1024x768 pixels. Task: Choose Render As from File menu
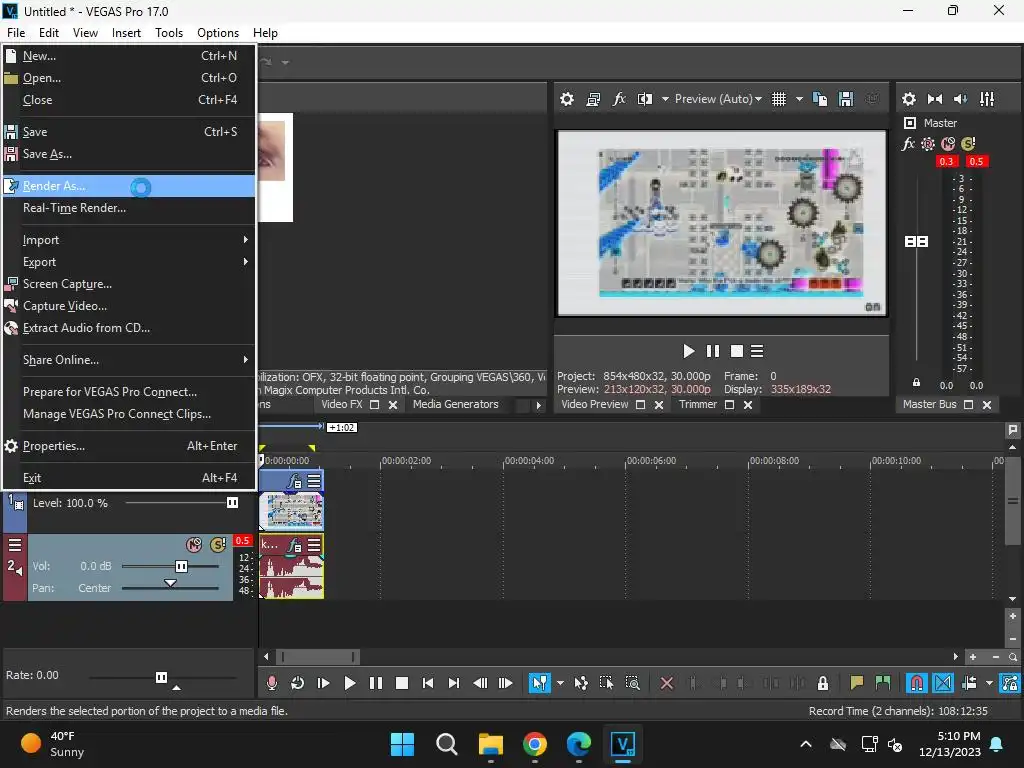coord(128,186)
